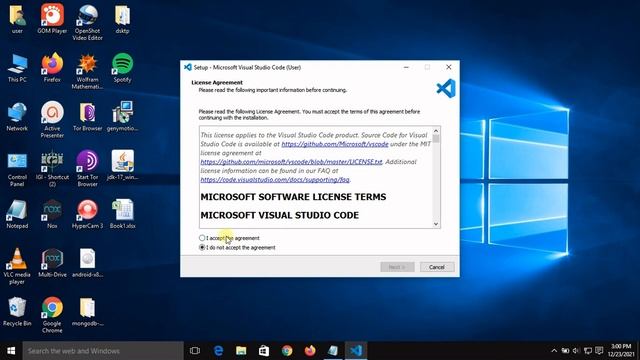640x360 pixels.
Task: Launch Google Chrome from the desktop
Action: click(x=52, y=315)
